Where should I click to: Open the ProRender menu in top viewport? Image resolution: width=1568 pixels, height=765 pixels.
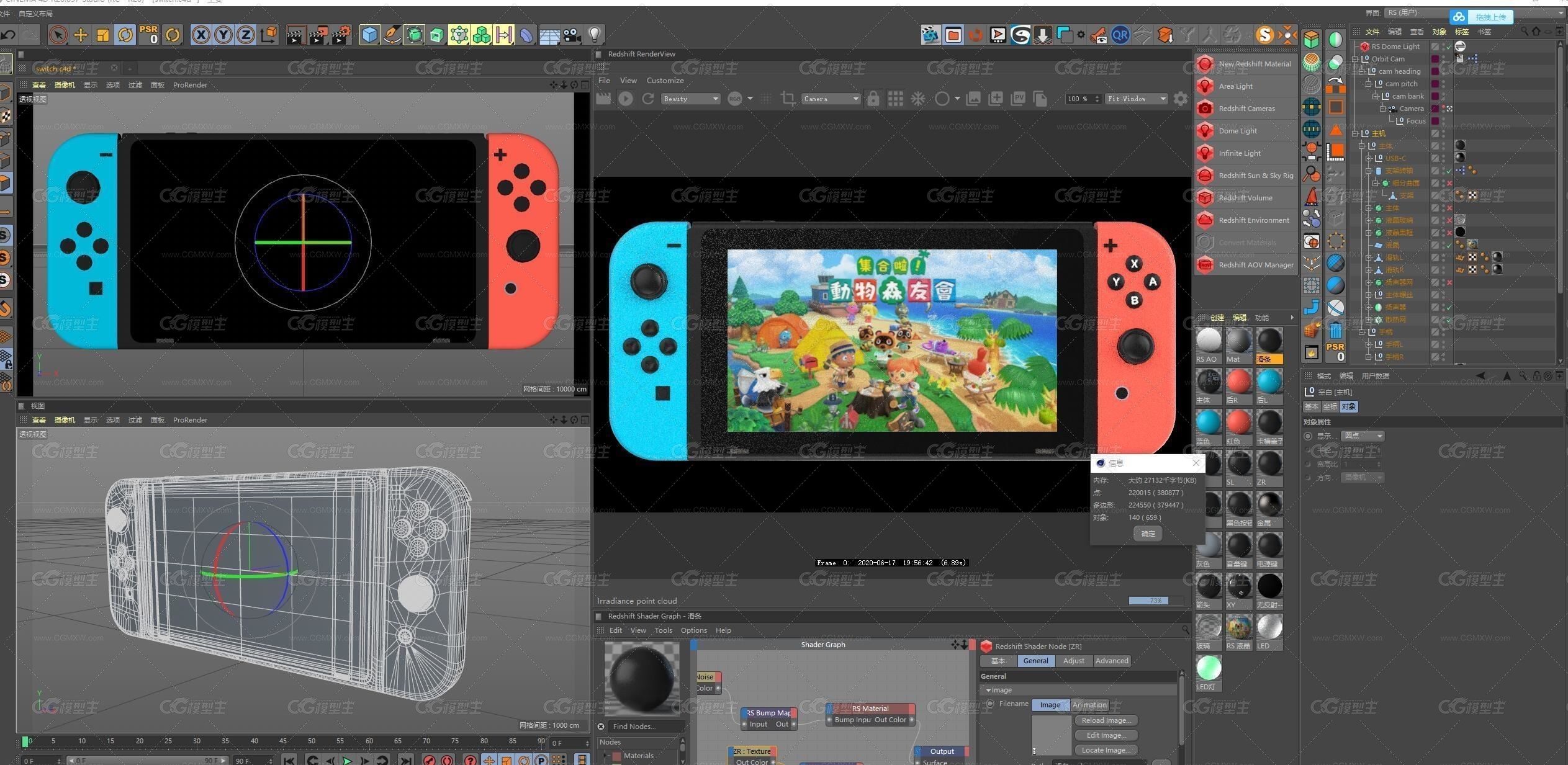click(x=190, y=85)
